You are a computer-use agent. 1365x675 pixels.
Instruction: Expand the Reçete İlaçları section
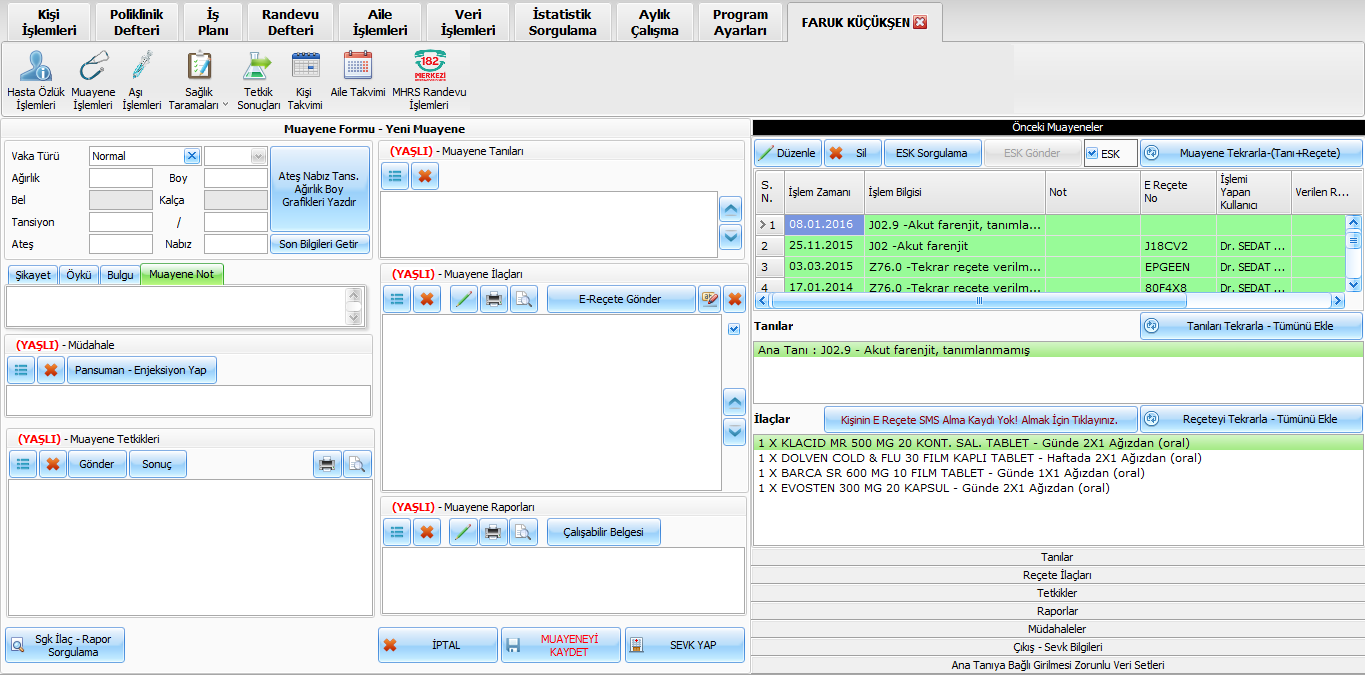[1057, 575]
